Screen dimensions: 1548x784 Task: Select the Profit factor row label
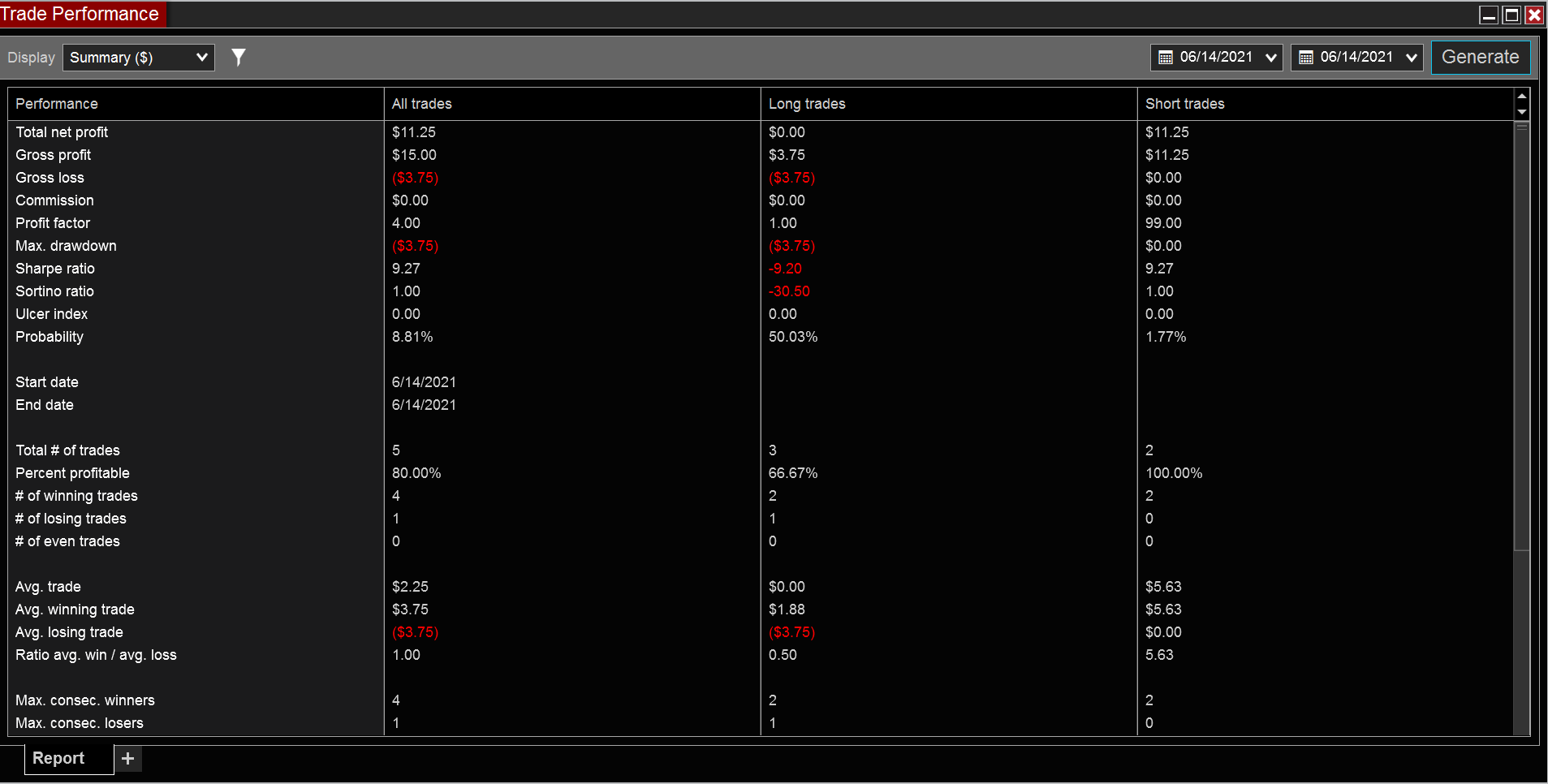pos(53,223)
